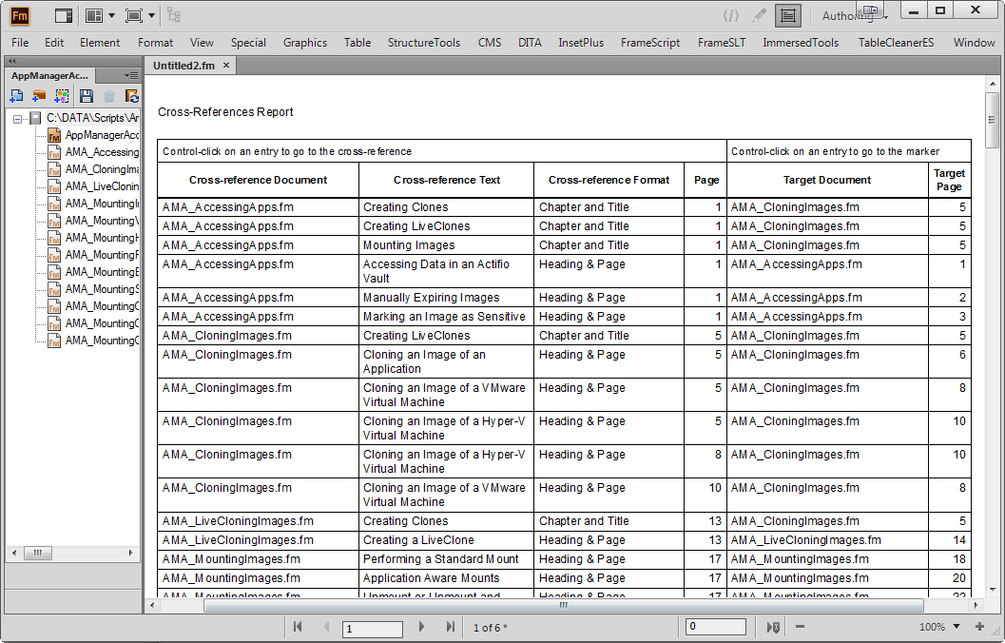The width and height of the screenshot is (1005, 643).
Task: Open the FrameSLT menu
Action: point(722,43)
